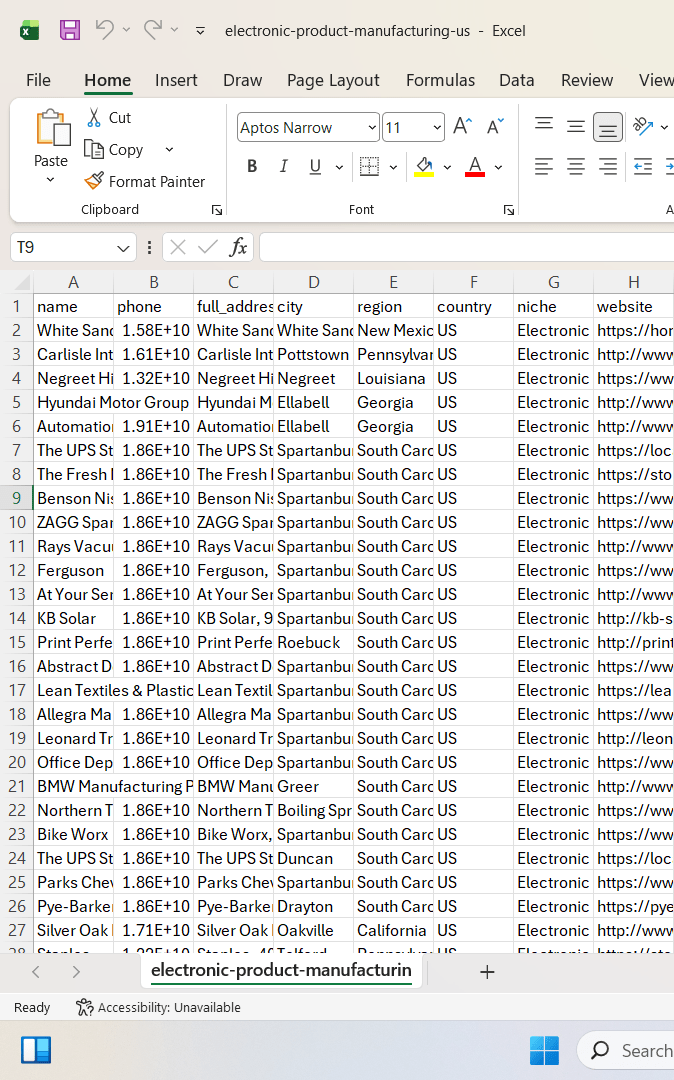Click the Paste clipboard icon
Screen dimensions: 674x1080
click(x=52, y=129)
